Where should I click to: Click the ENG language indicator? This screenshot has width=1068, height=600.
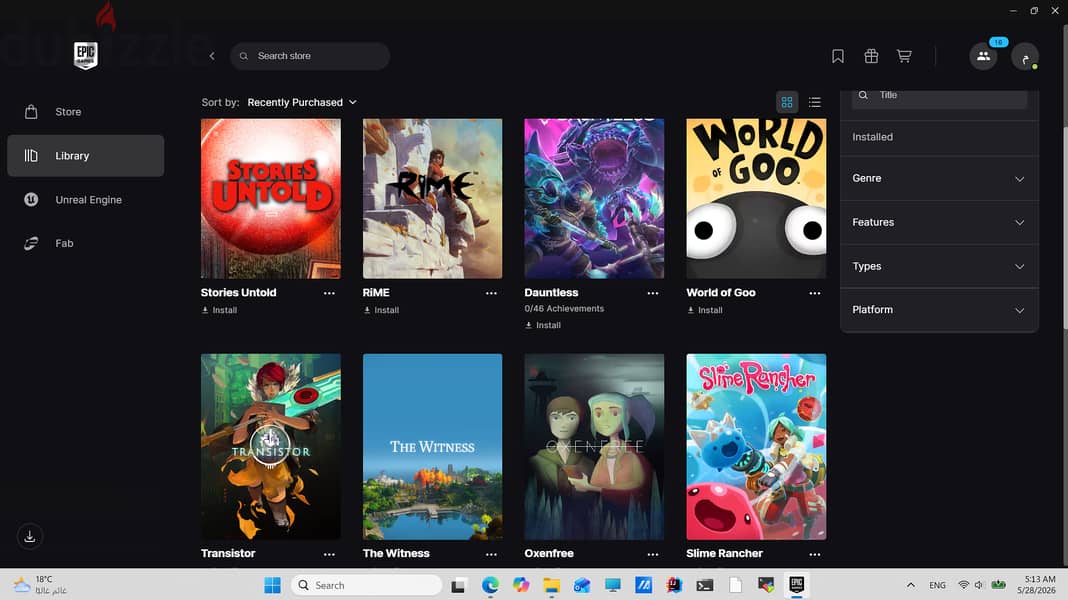[937, 585]
